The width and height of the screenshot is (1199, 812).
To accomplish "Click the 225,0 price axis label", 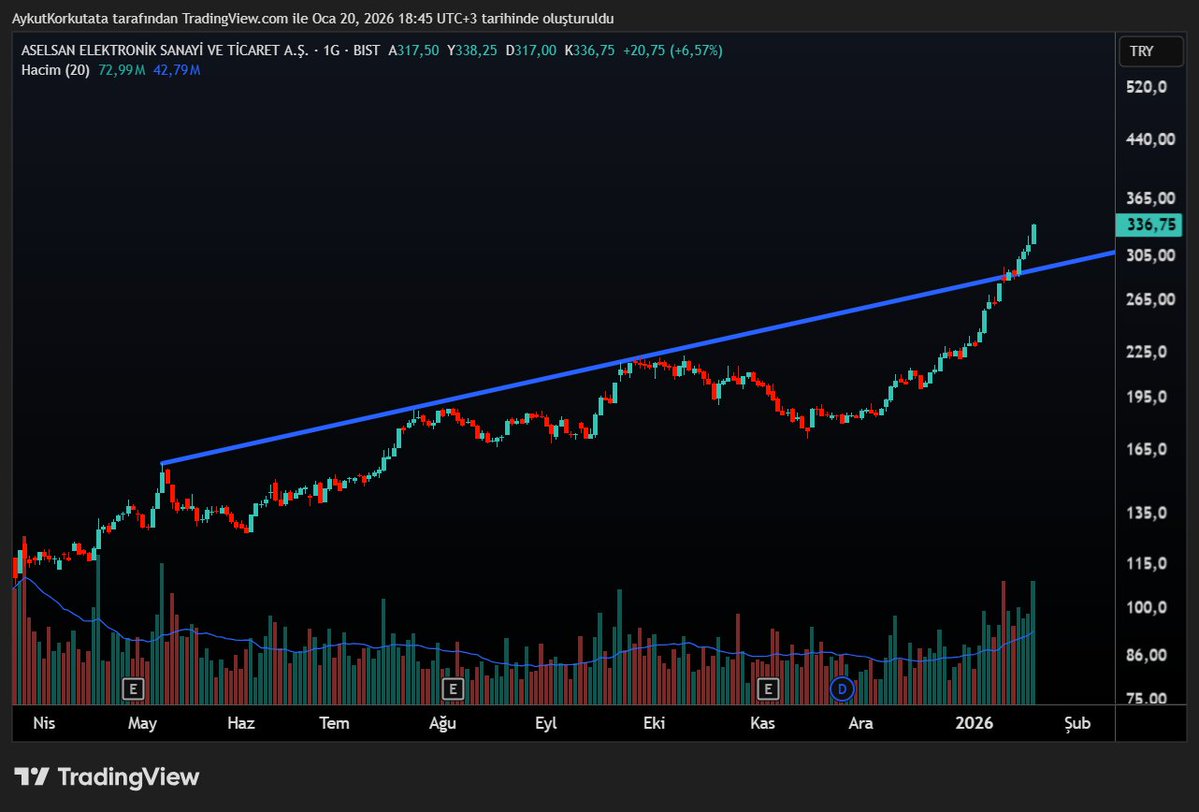I will click(x=1147, y=352).
